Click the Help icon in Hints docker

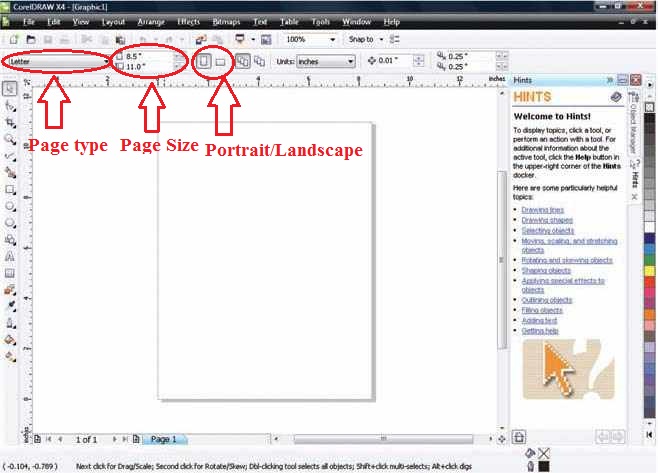[x=616, y=97]
